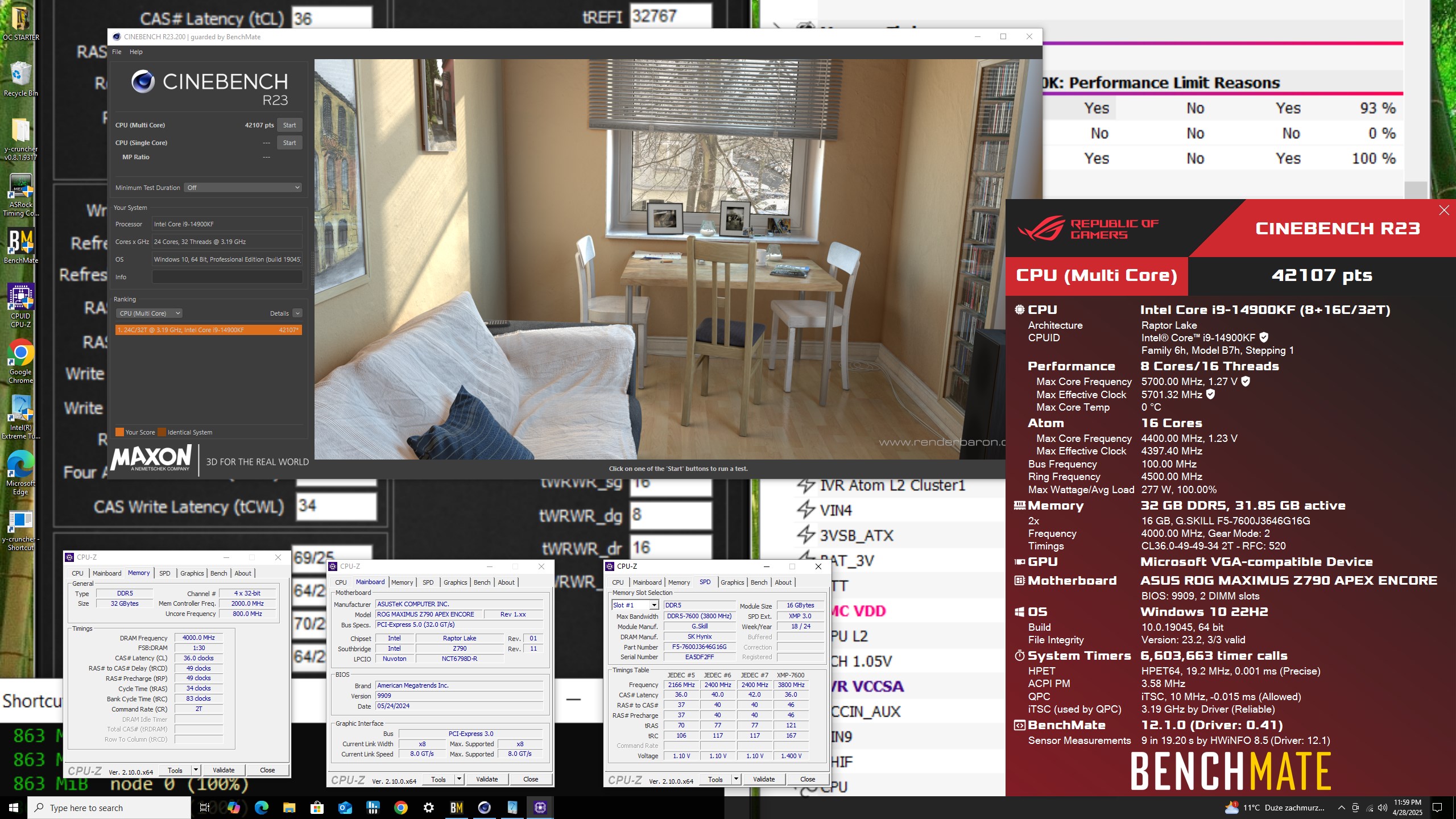
Task: Start the CPU (Multi Core) test
Action: tap(289, 125)
